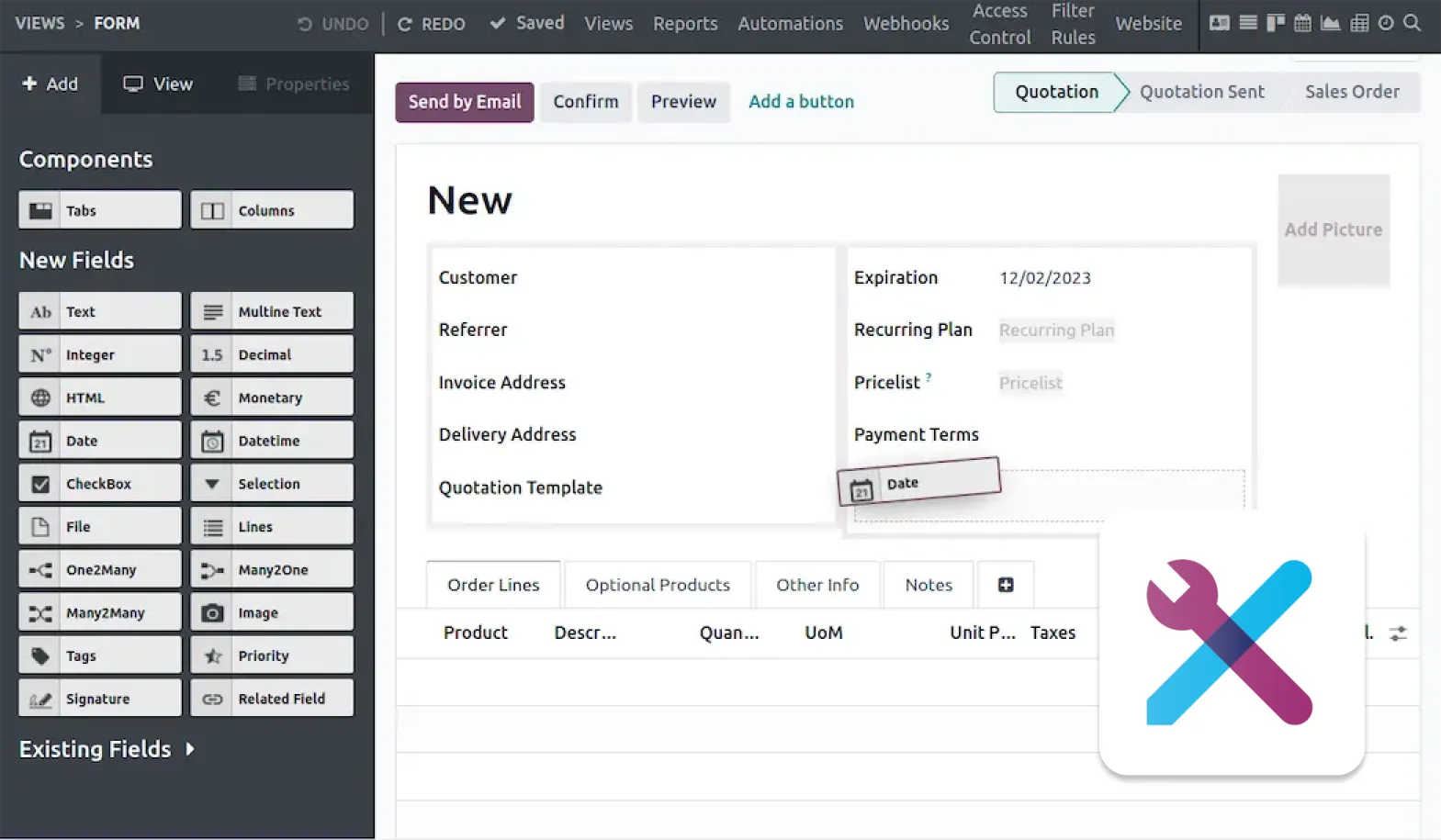Pick the Many2One field type
This screenshot has width=1441, height=840.
272,570
